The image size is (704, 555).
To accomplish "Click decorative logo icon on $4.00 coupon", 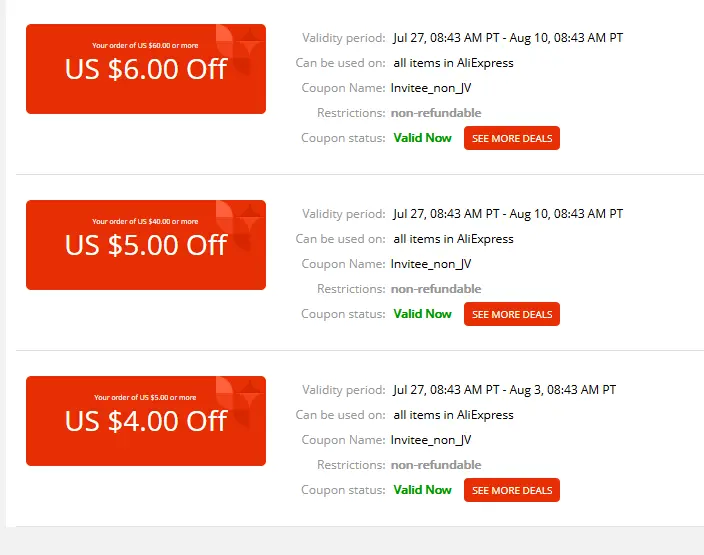I will click(x=238, y=401).
